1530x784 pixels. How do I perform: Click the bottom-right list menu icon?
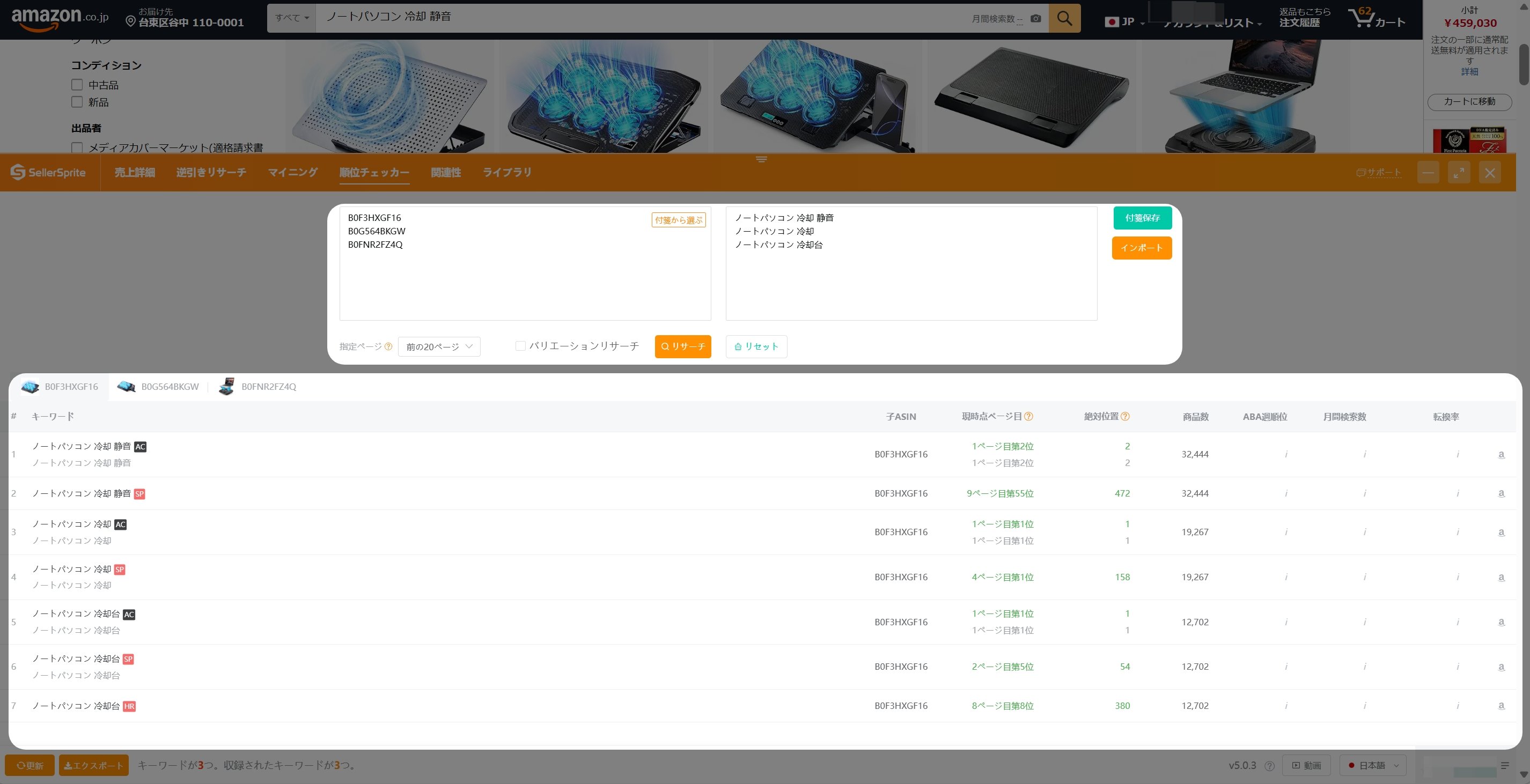pos(1504,766)
